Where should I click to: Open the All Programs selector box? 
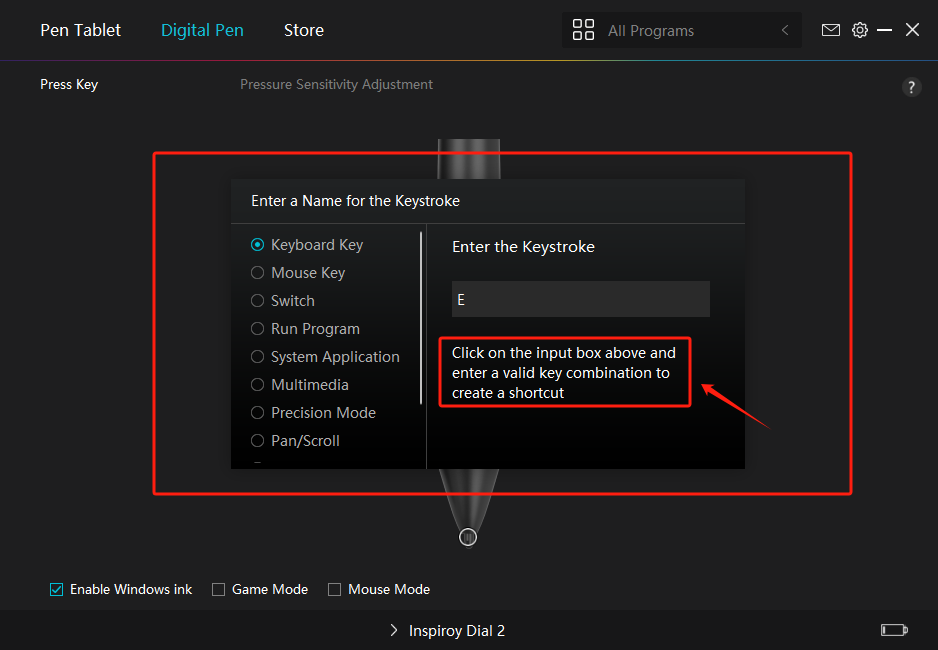[x=681, y=30]
